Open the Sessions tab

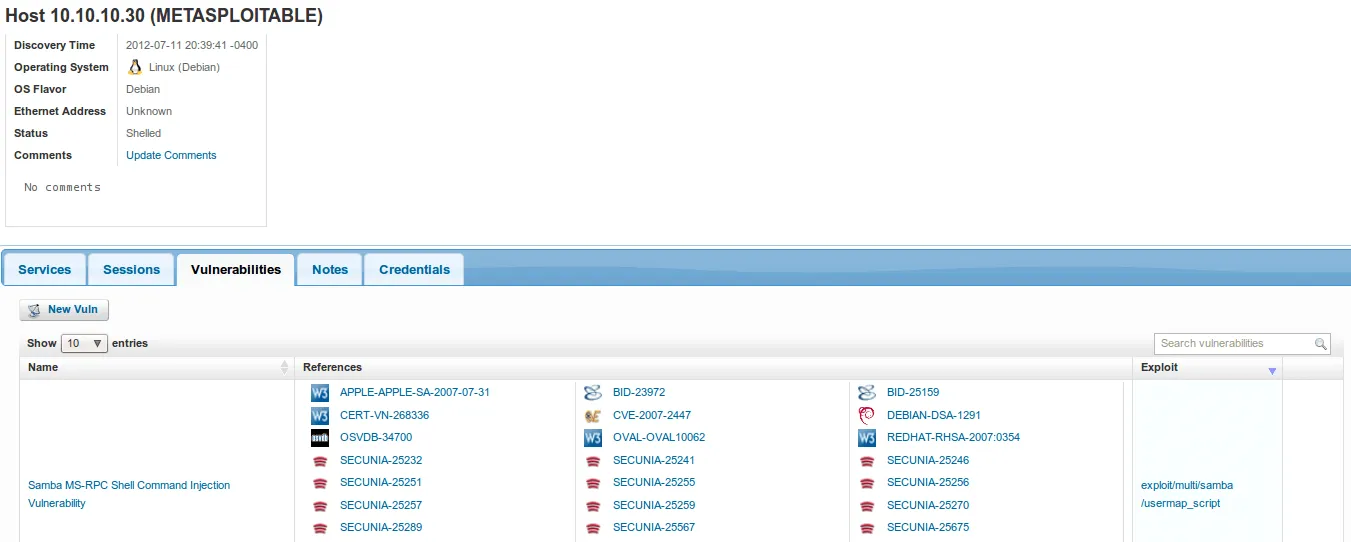pos(131,270)
